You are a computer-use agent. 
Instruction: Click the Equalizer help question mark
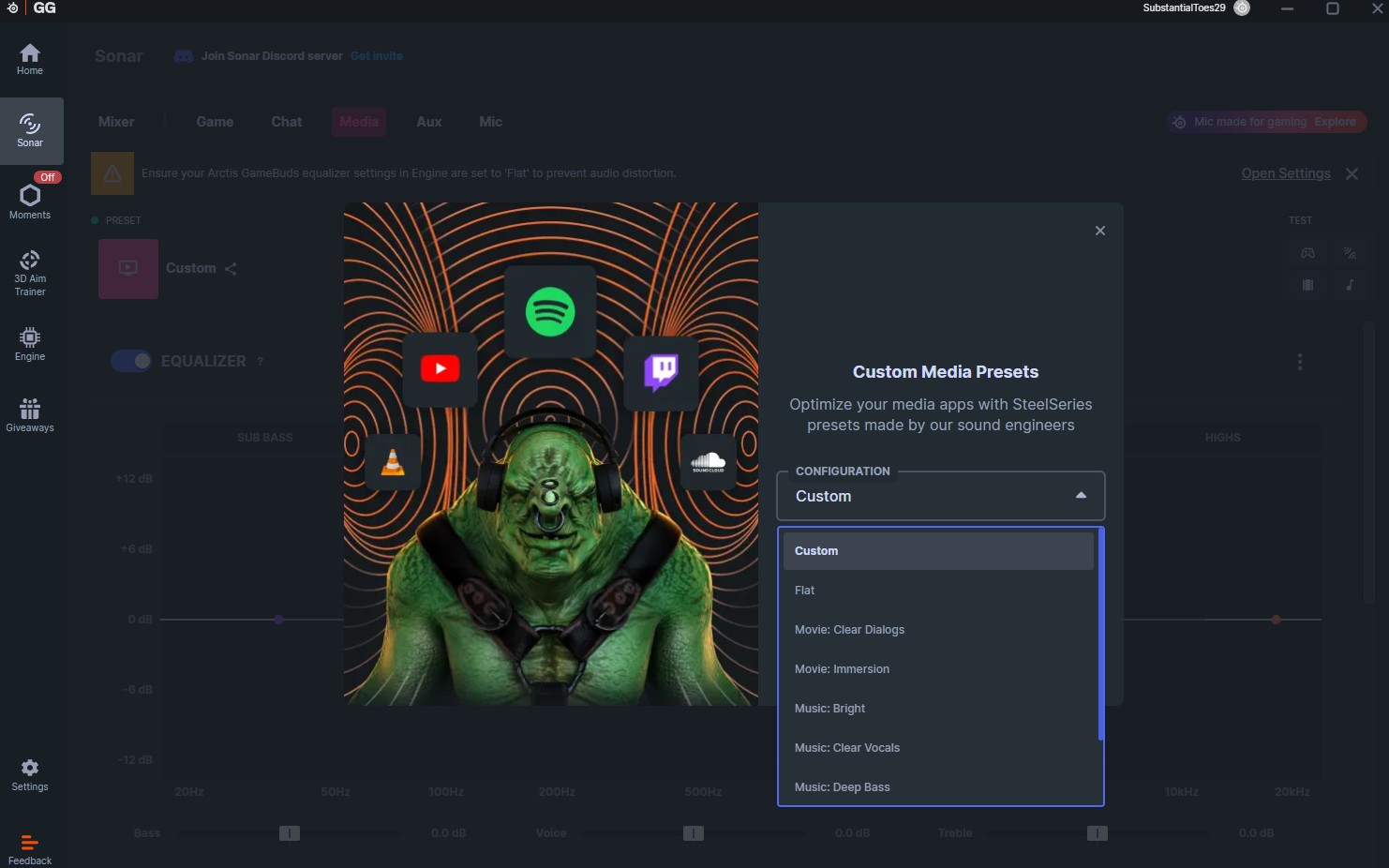(260, 362)
